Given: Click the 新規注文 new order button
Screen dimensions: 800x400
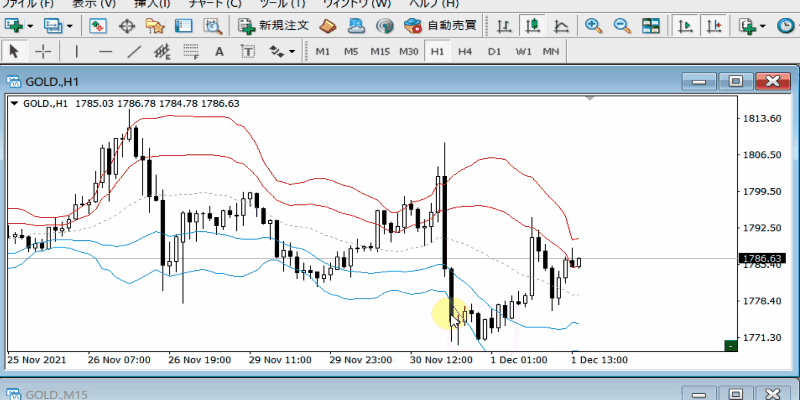Looking at the screenshot, I should (x=274, y=25).
